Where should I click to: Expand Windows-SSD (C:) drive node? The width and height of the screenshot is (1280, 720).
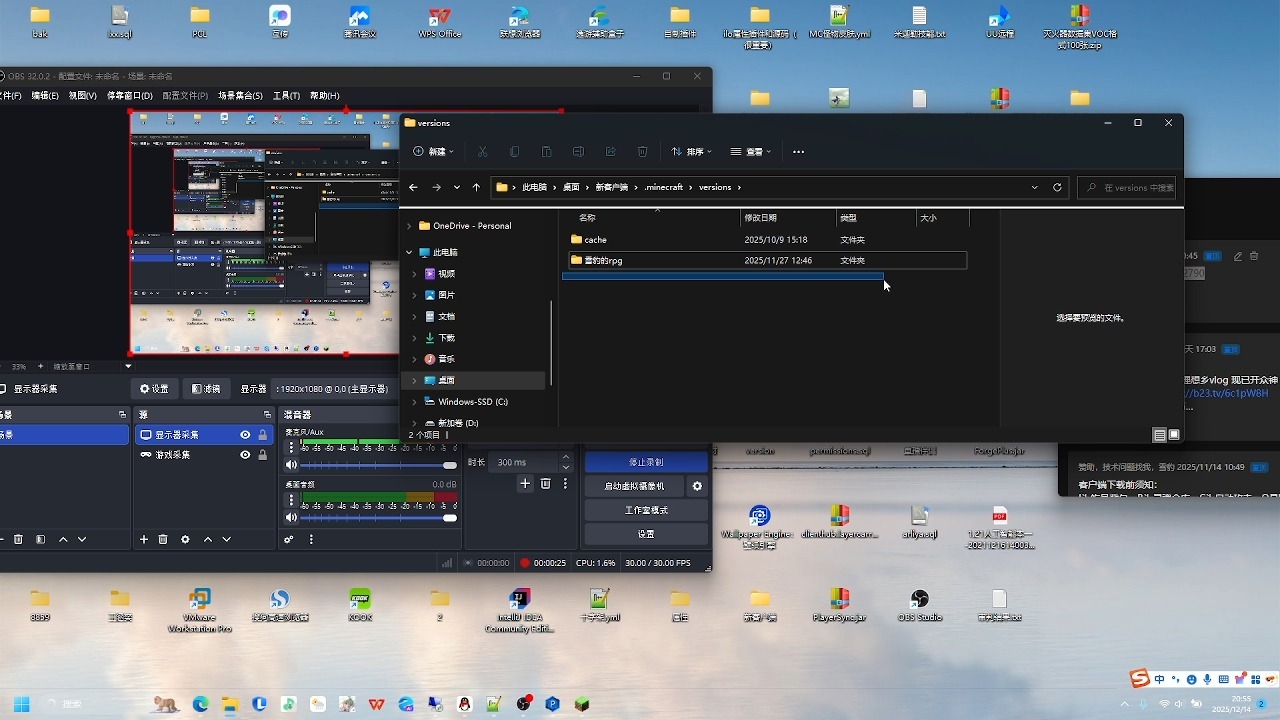click(x=415, y=402)
